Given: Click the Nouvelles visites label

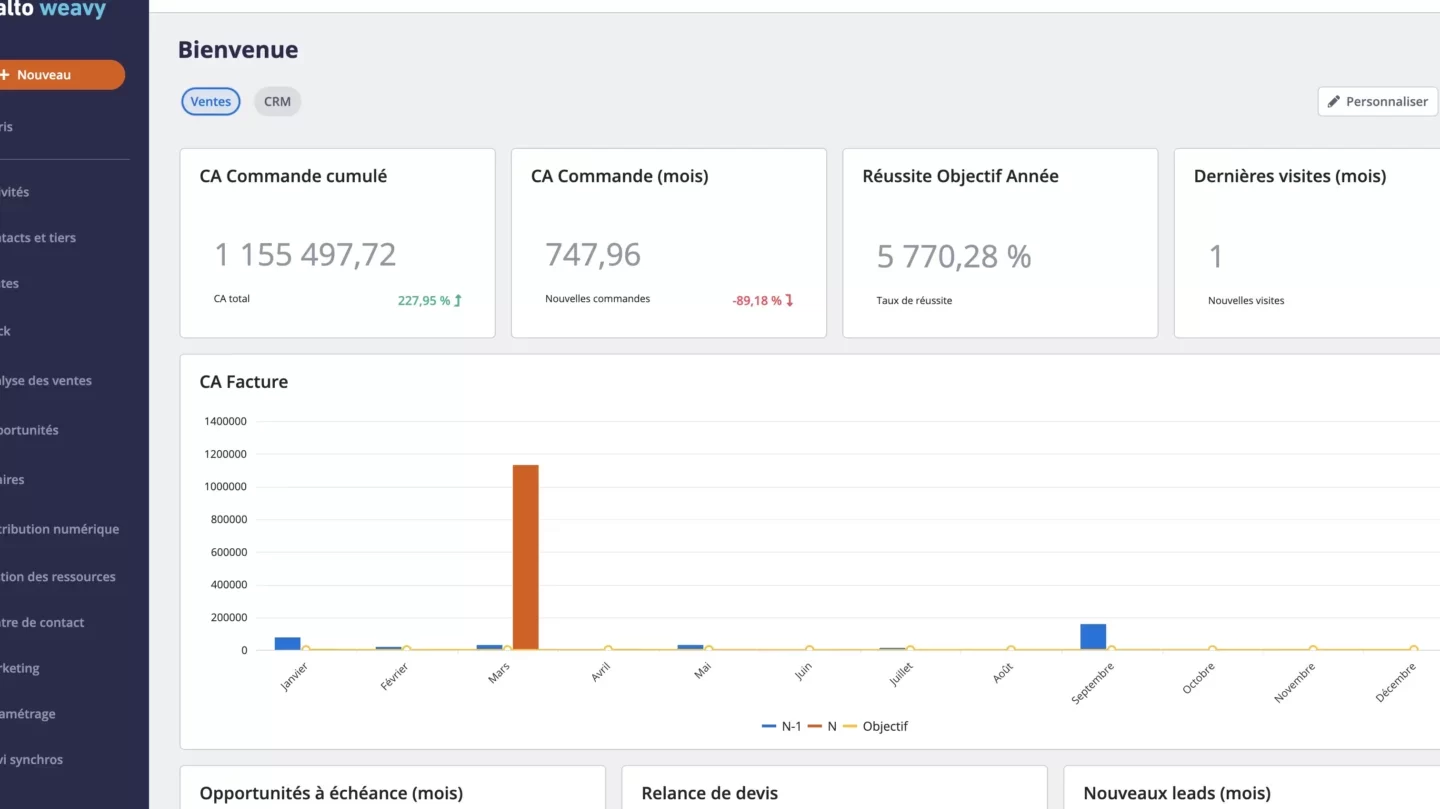Looking at the screenshot, I should pos(1246,300).
